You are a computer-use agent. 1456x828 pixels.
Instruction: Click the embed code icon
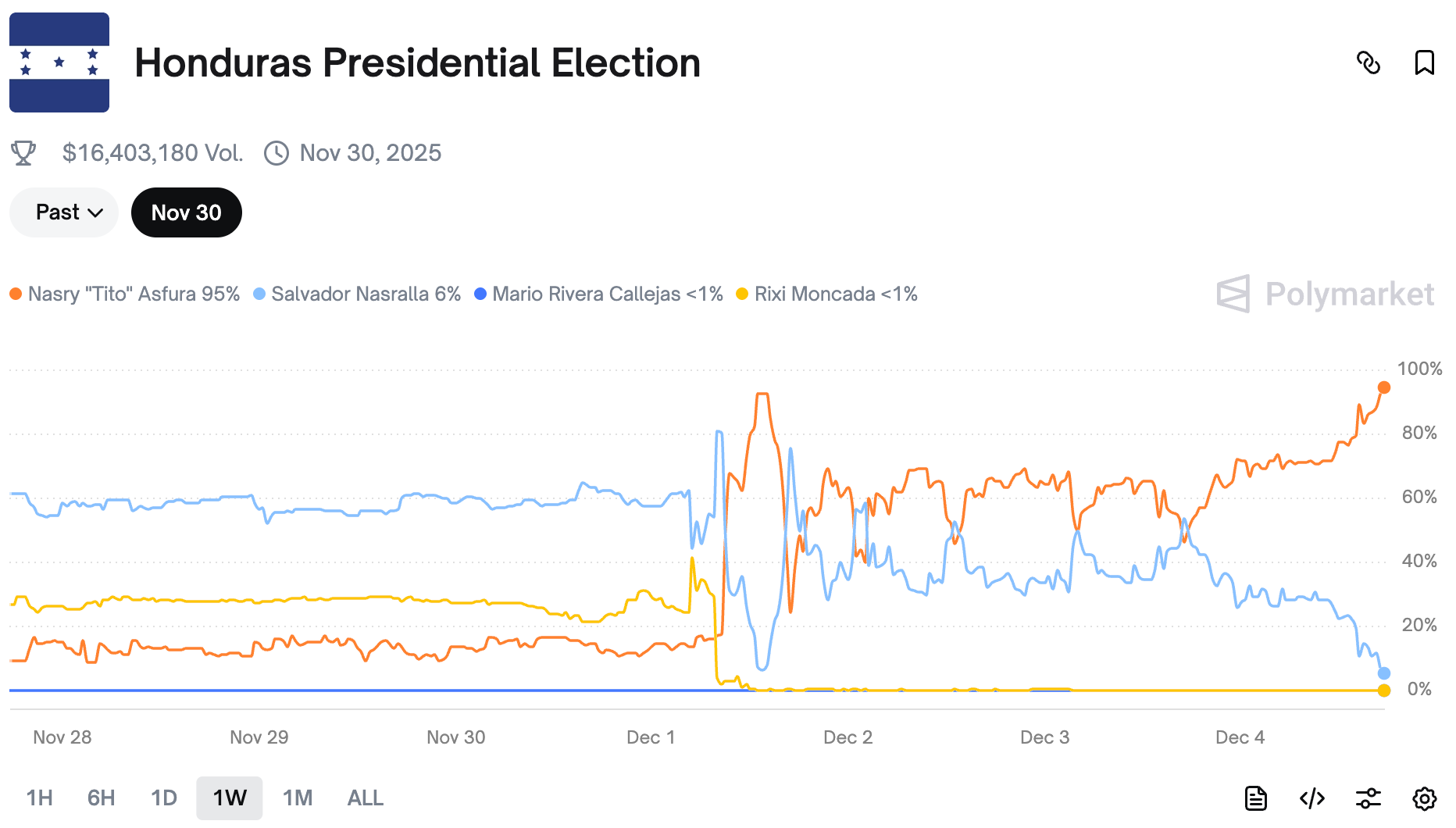point(1311,798)
